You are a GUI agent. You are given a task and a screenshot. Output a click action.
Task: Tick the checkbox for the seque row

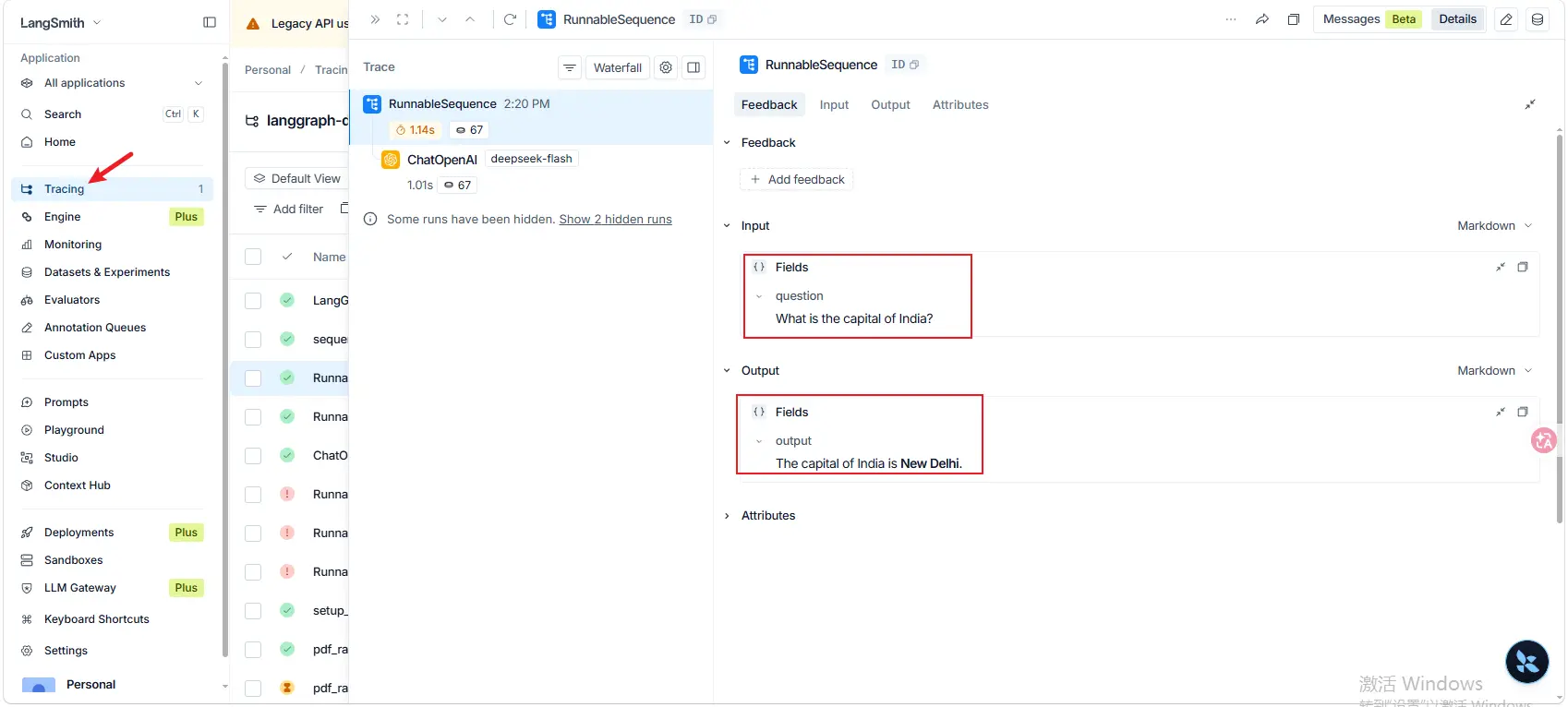(253, 339)
